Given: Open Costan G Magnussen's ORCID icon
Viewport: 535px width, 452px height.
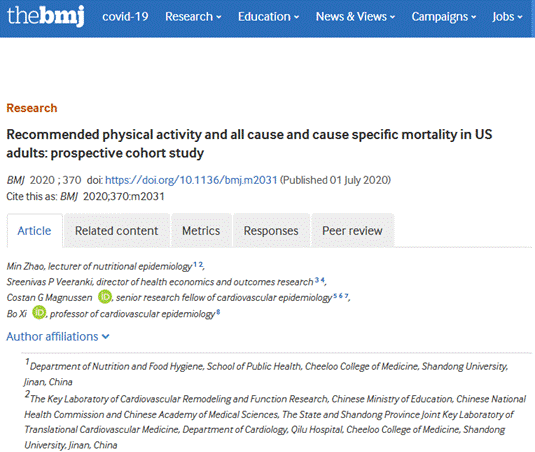Looking at the screenshot, I should click(x=105, y=297).
